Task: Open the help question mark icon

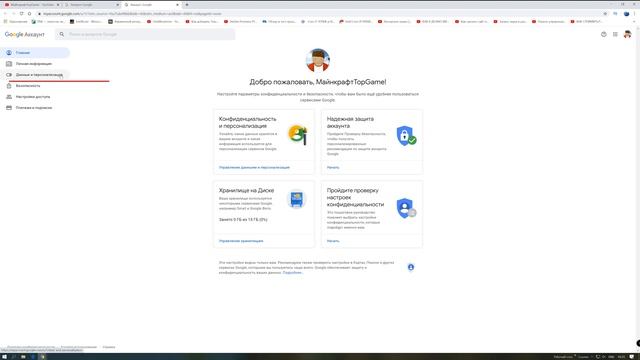Action: [x=604, y=34]
